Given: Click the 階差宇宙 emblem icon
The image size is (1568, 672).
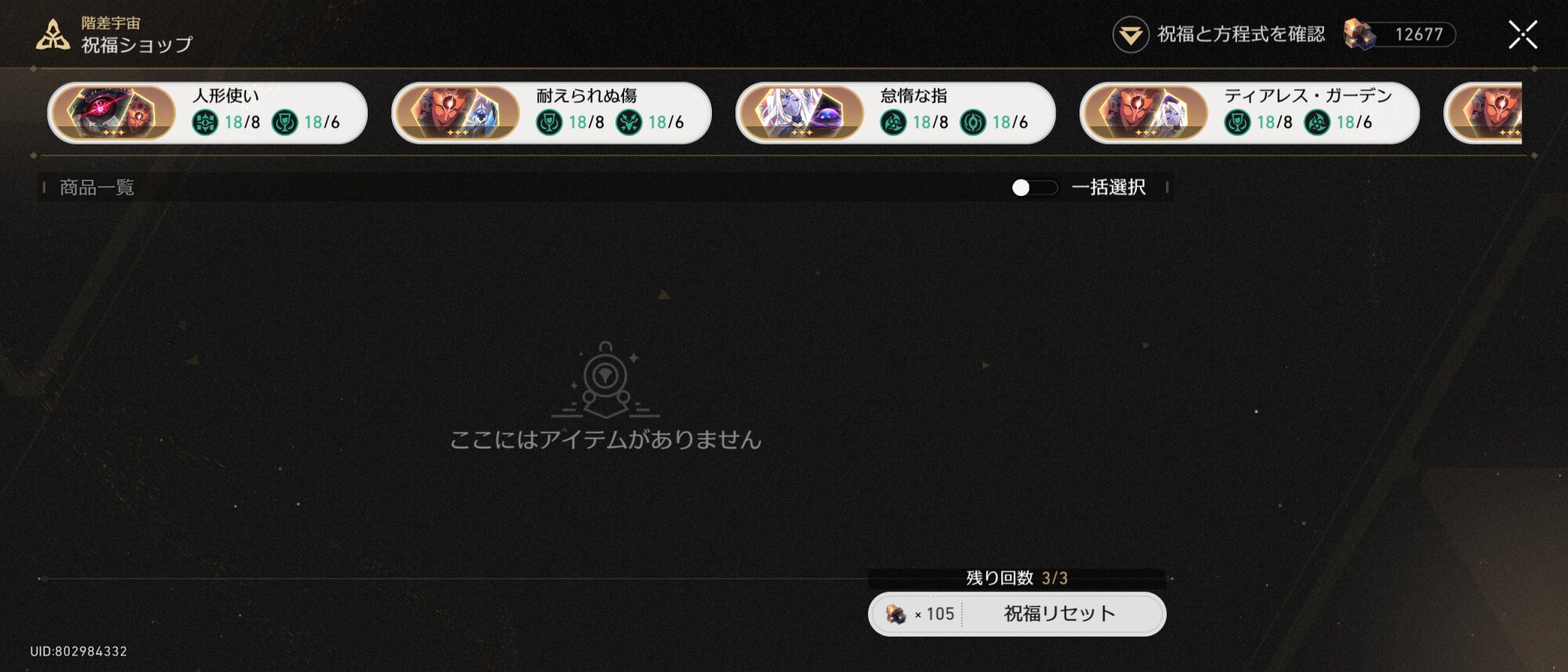Looking at the screenshot, I should click(53, 35).
